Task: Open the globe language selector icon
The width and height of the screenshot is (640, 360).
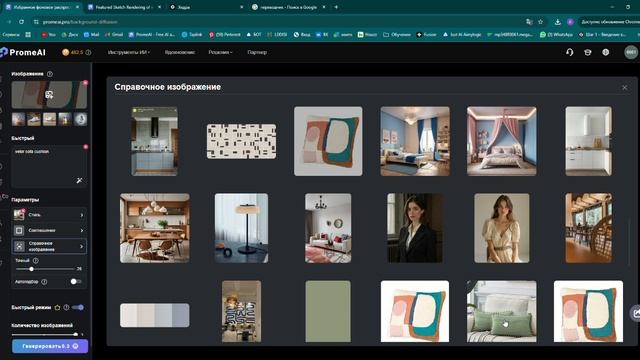Action: tap(606, 52)
